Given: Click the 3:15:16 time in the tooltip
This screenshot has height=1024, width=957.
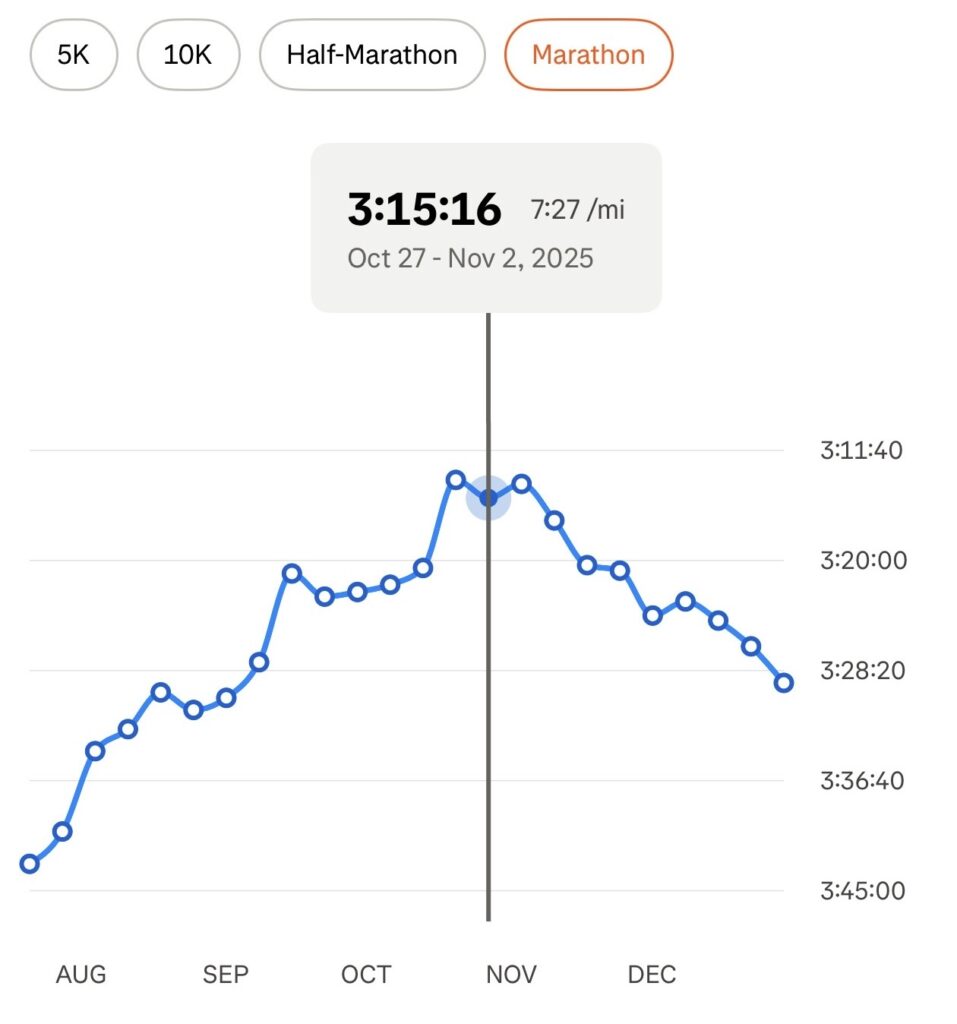Looking at the screenshot, I should 424,210.
